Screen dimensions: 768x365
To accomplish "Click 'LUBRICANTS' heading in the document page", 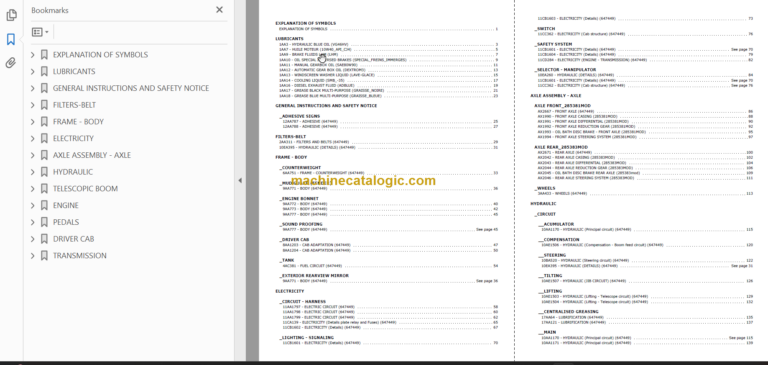I will point(289,38).
